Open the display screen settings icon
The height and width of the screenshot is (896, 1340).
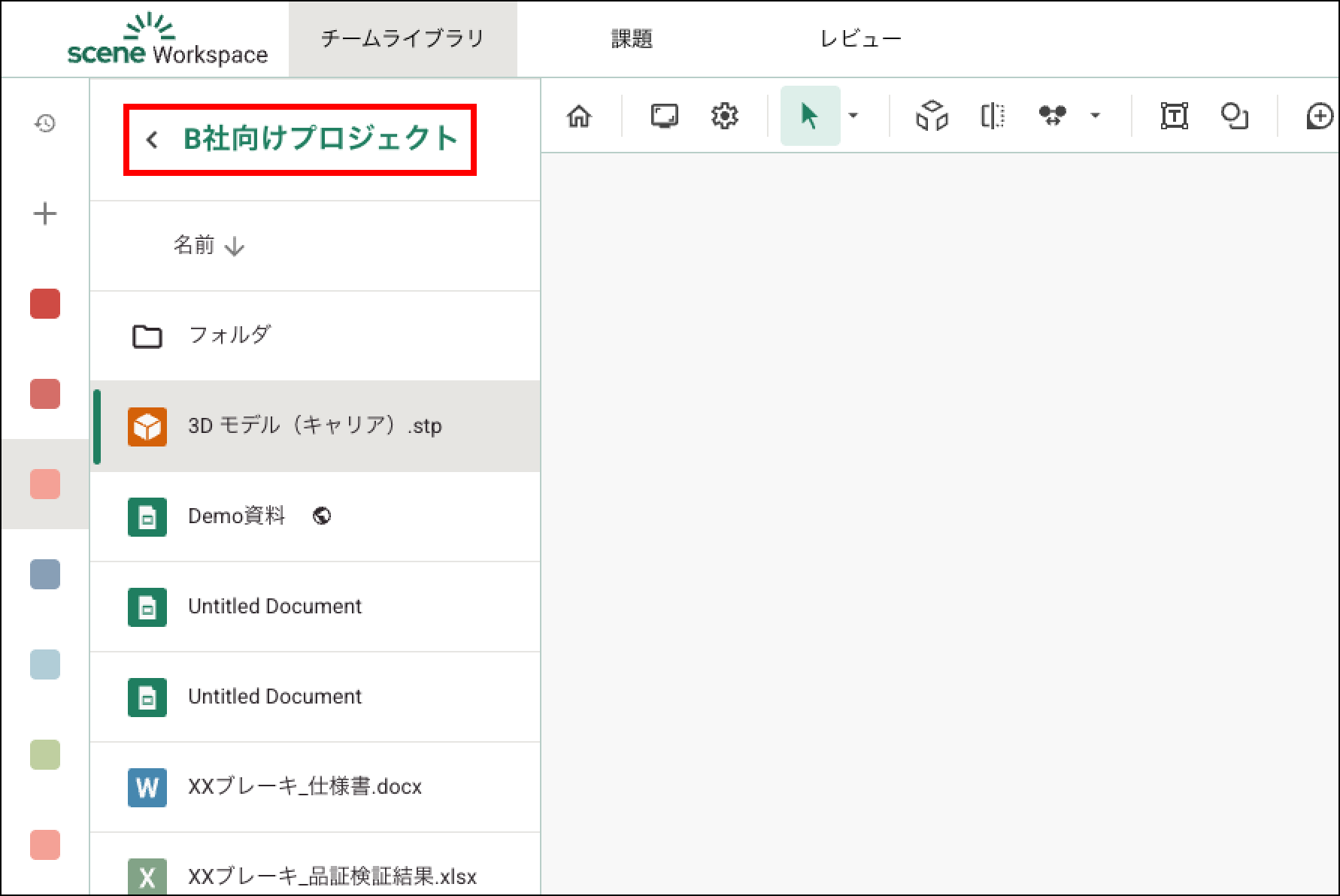point(664,117)
